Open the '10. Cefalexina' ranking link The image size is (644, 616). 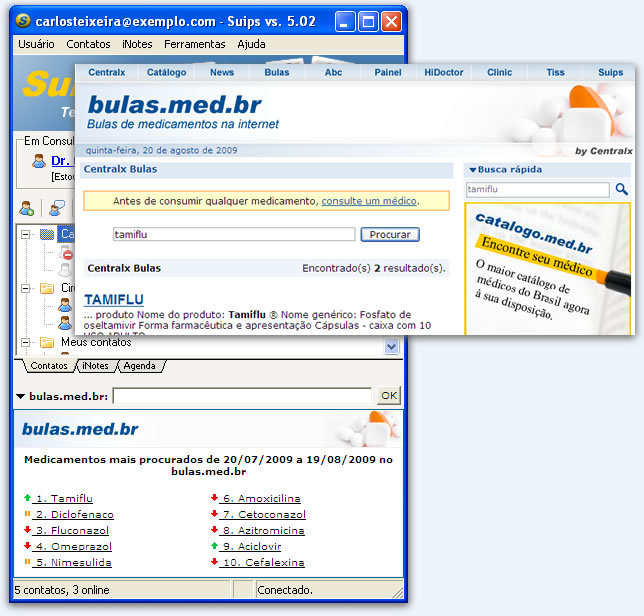point(262,562)
